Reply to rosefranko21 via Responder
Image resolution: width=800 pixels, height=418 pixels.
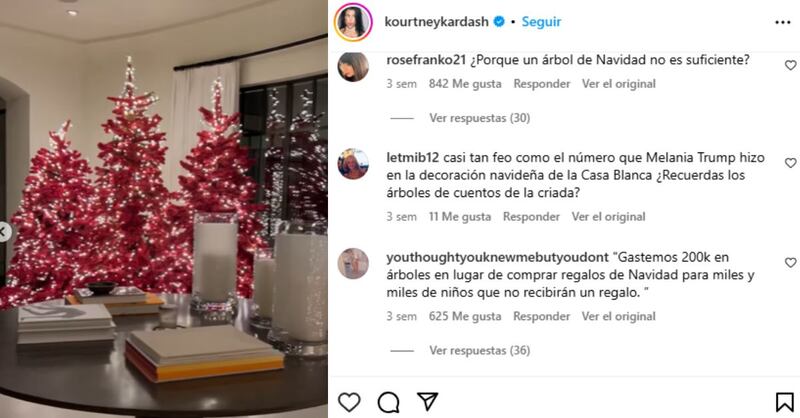pyautogui.click(x=542, y=84)
